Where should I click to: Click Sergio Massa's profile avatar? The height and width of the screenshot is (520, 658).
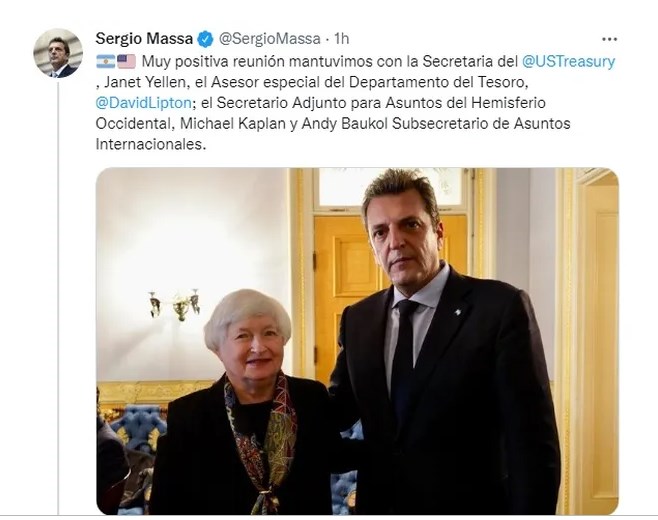58,53
